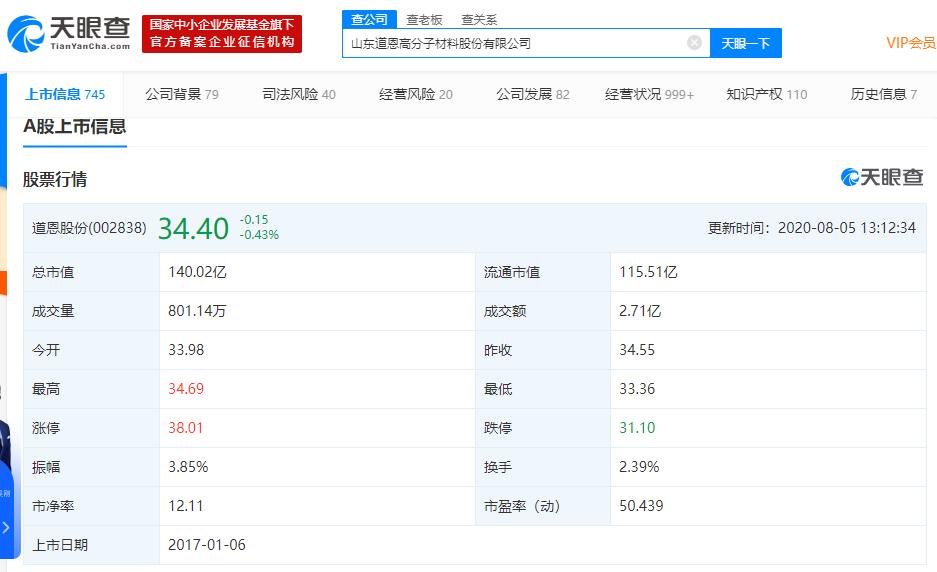The width and height of the screenshot is (937, 572).
Task: Click the 总市值 label cell
Action: [91, 272]
